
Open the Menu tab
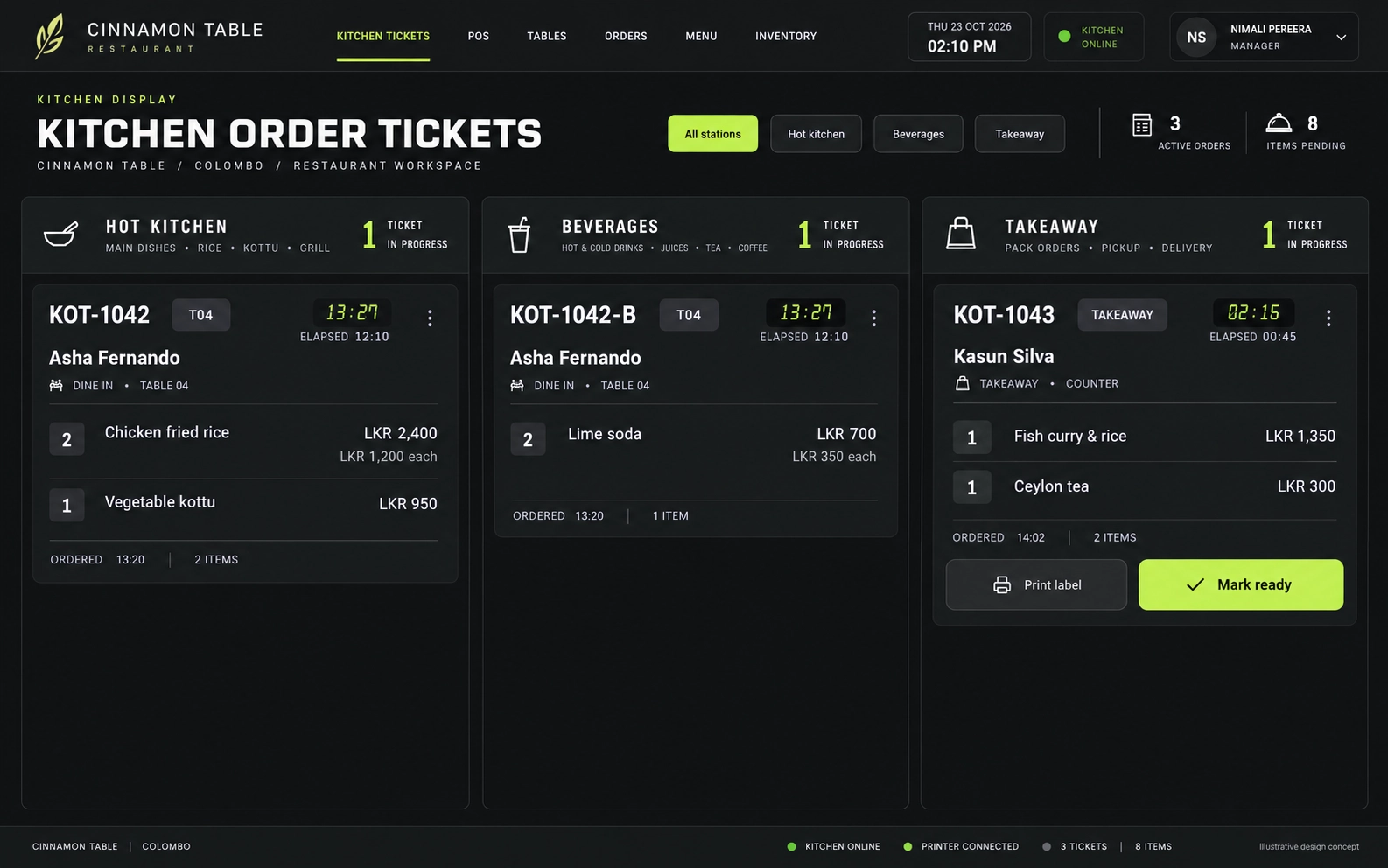pos(701,37)
